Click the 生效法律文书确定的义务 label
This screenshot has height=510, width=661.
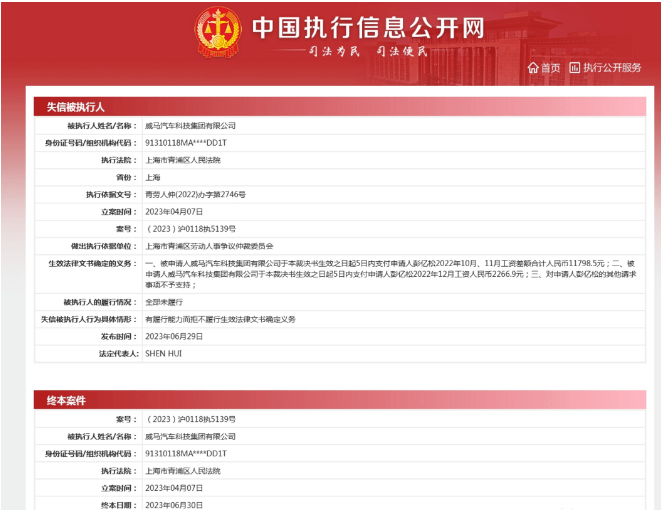pos(93,263)
